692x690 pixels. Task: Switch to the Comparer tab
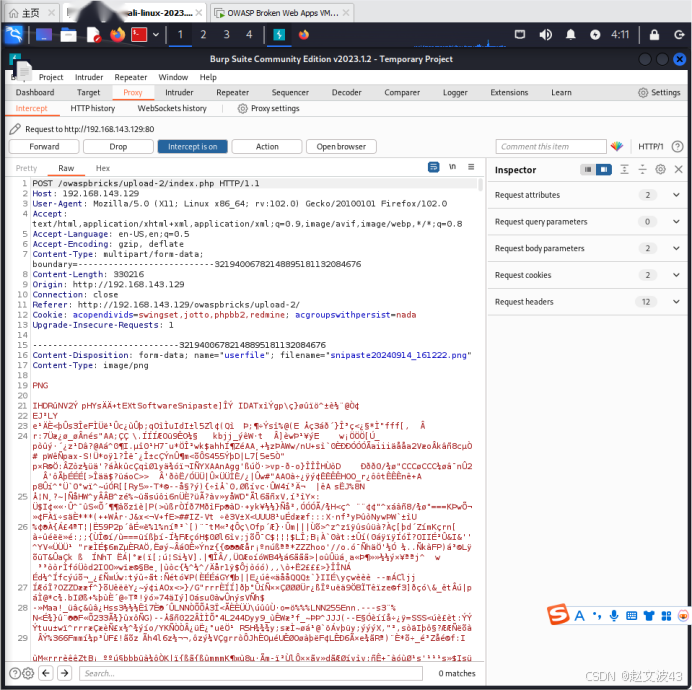tap(402, 92)
